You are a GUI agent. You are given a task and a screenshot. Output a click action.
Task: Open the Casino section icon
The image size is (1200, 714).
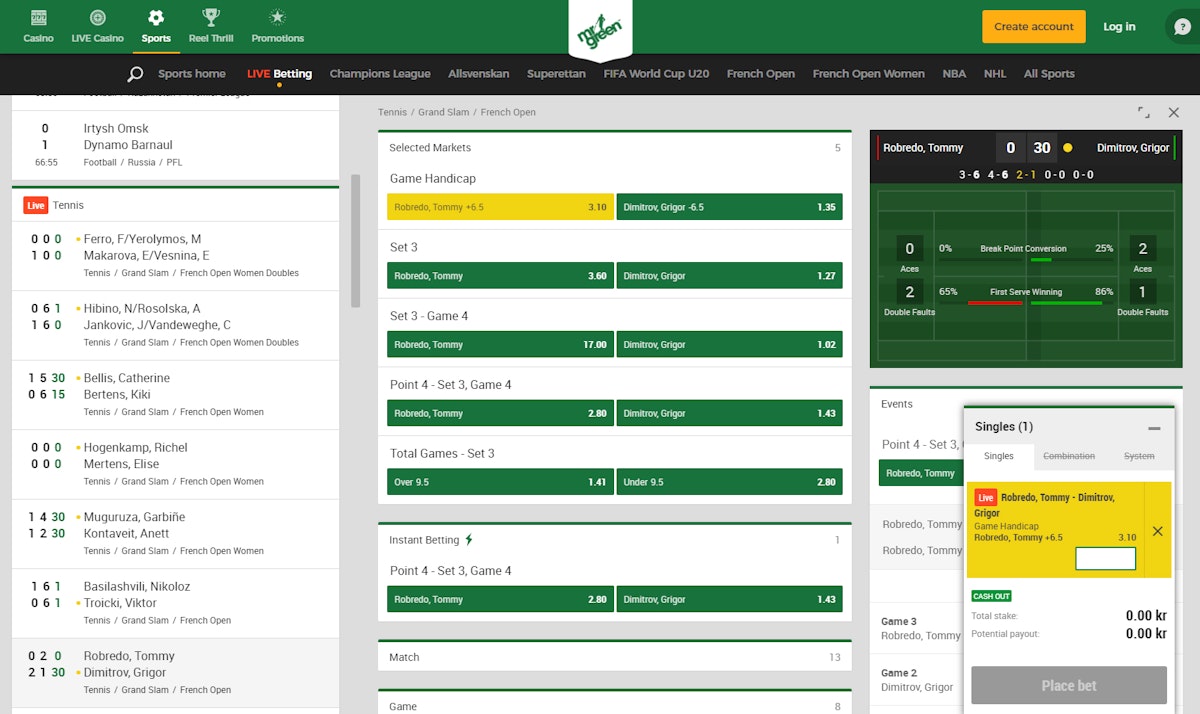(x=38, y=18)
